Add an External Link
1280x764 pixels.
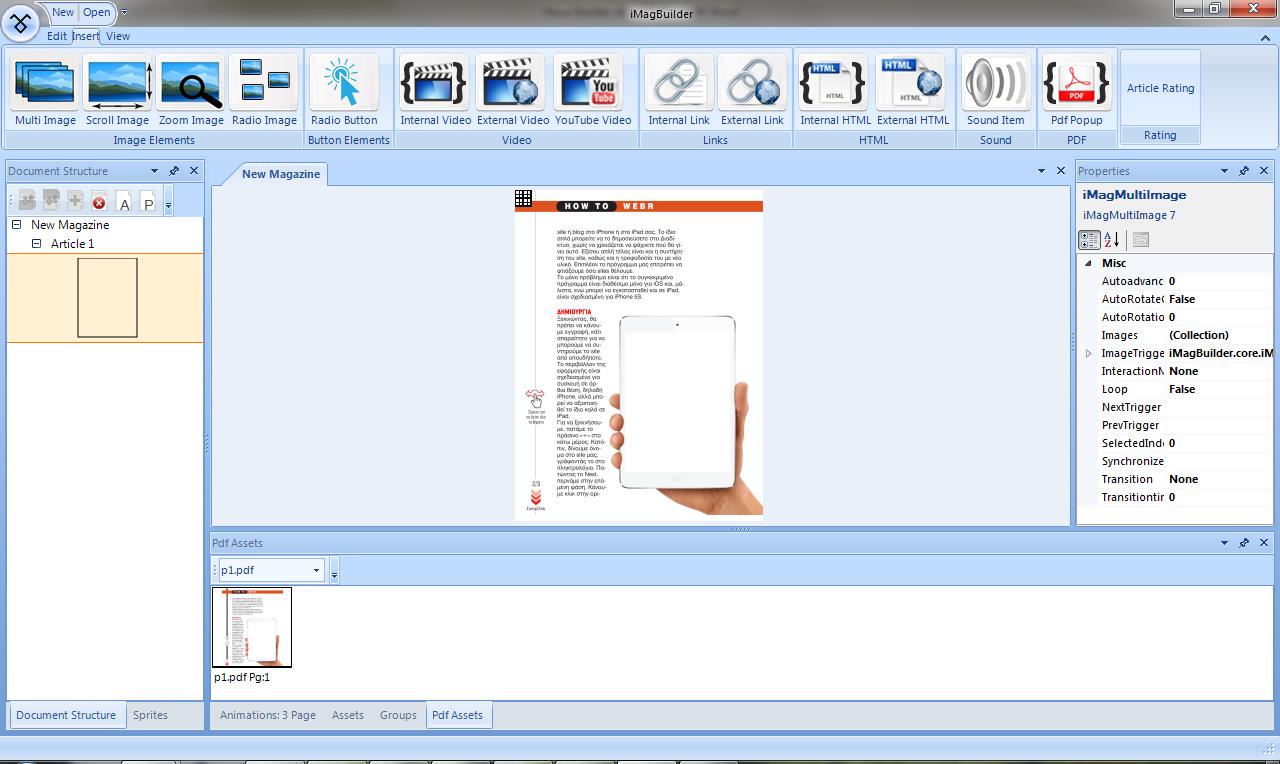pos(752,90)
